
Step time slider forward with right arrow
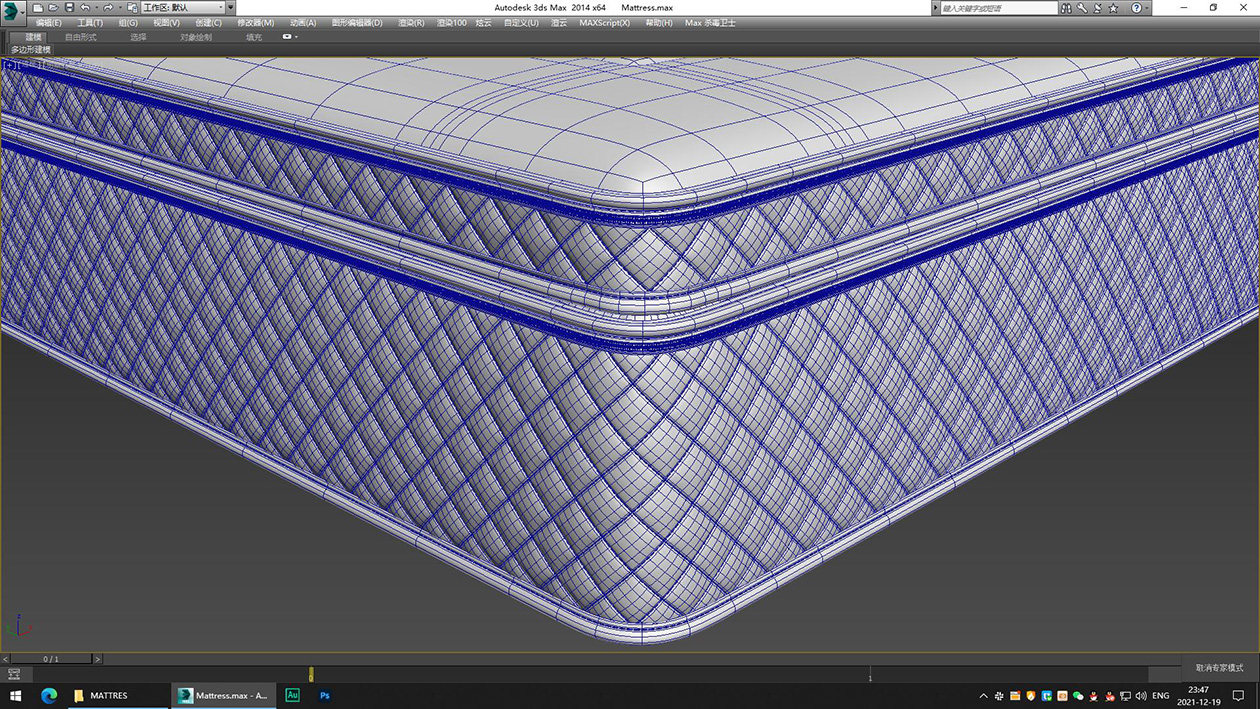(x=97, y=659)
